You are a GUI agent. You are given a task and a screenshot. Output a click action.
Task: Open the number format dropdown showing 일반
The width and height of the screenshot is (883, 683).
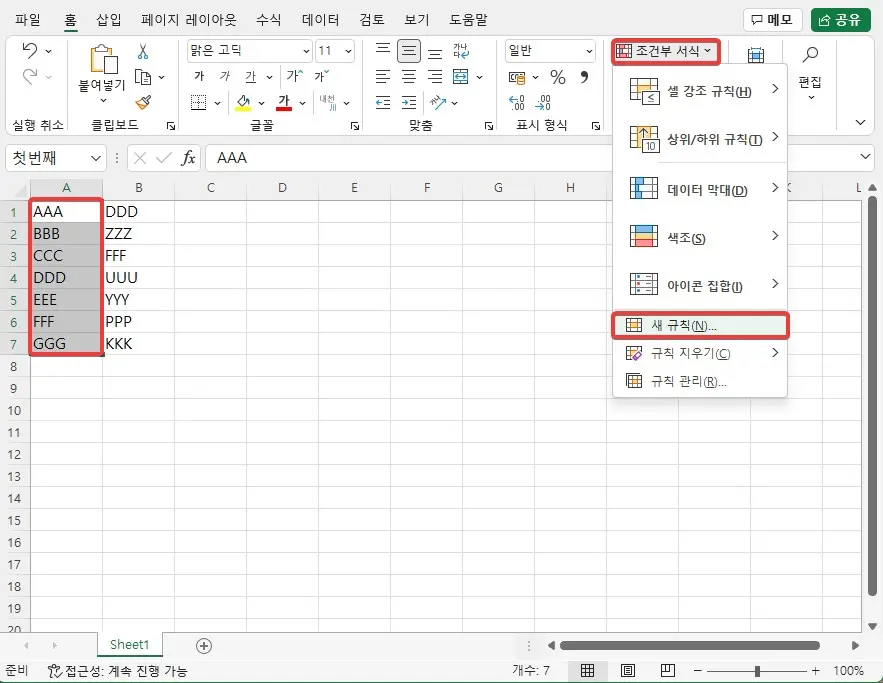tap(548, 50)
